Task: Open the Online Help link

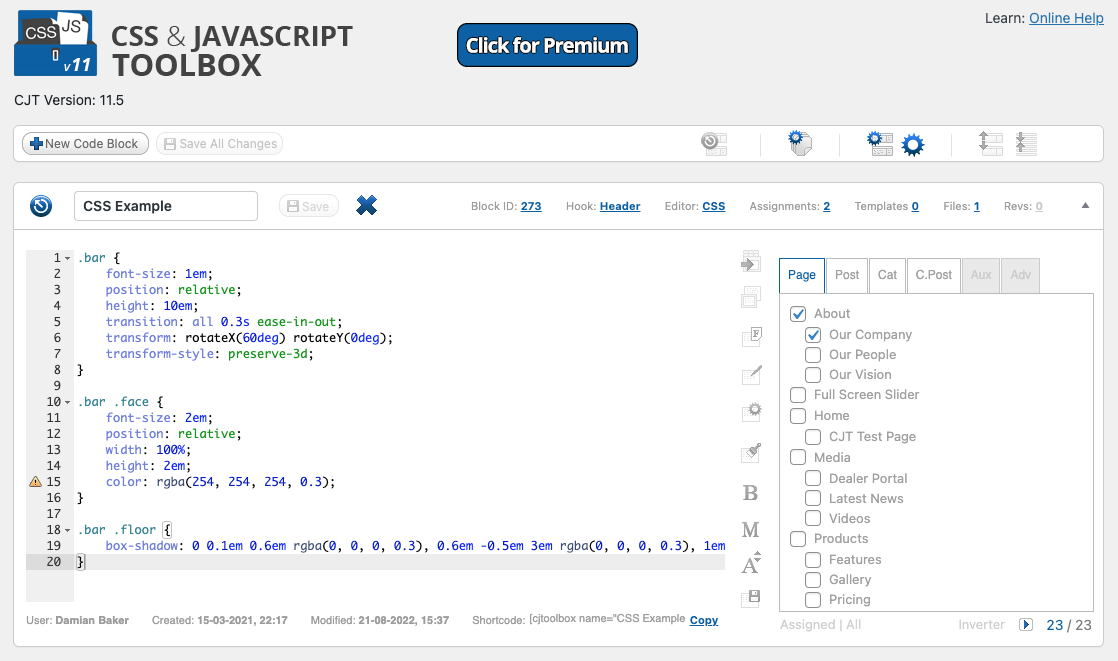Action: pyautogui.click(x=1066, y=18)
